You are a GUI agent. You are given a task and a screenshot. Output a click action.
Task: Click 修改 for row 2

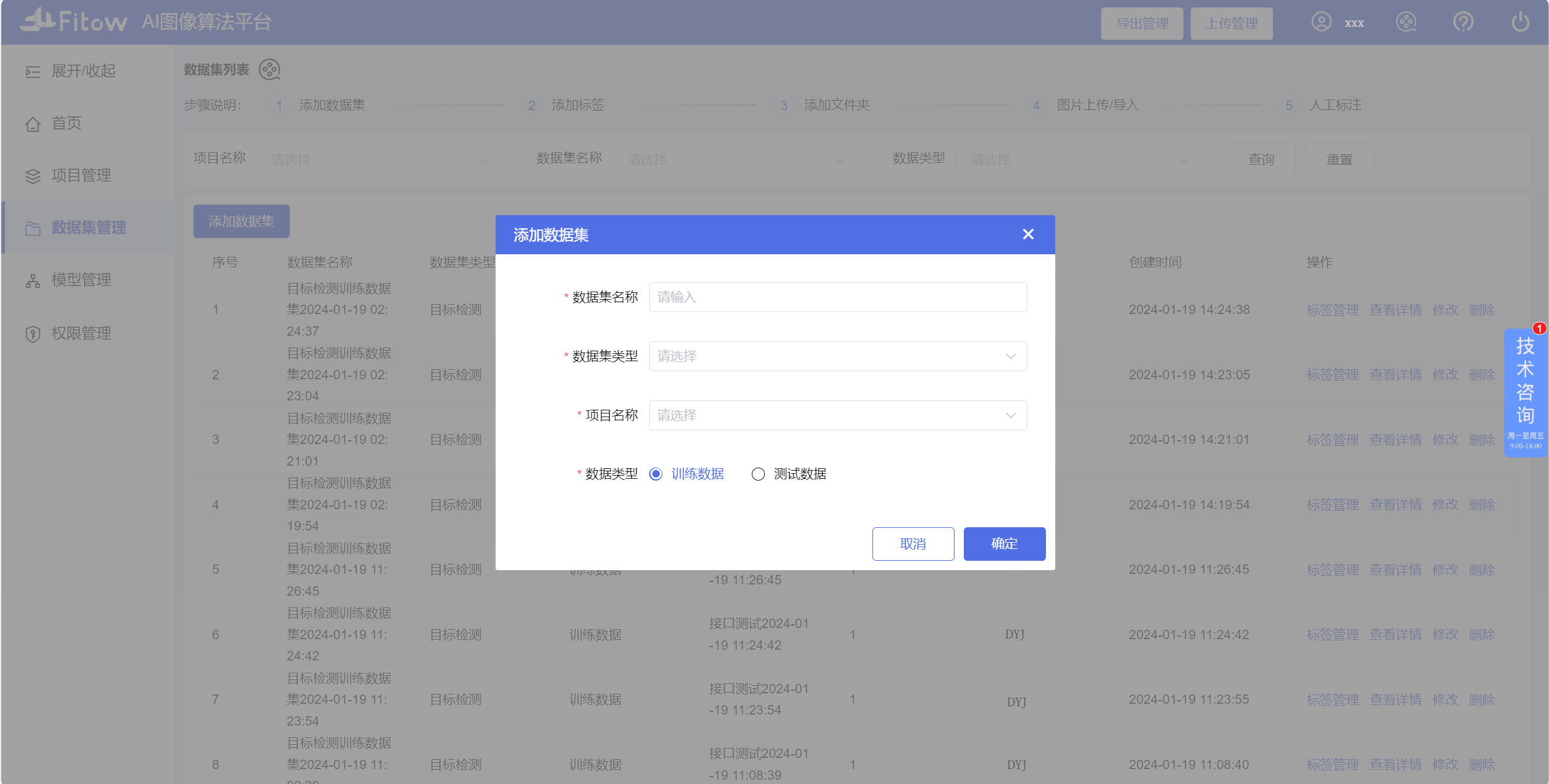(x=1445, y=375)
